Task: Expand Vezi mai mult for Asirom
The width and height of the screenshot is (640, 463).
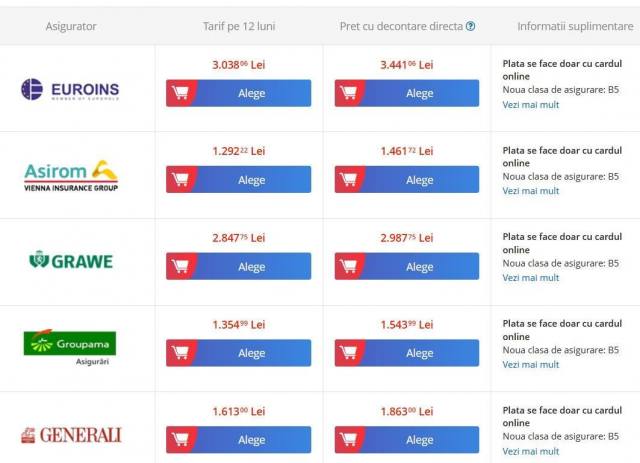Action: 530,191
